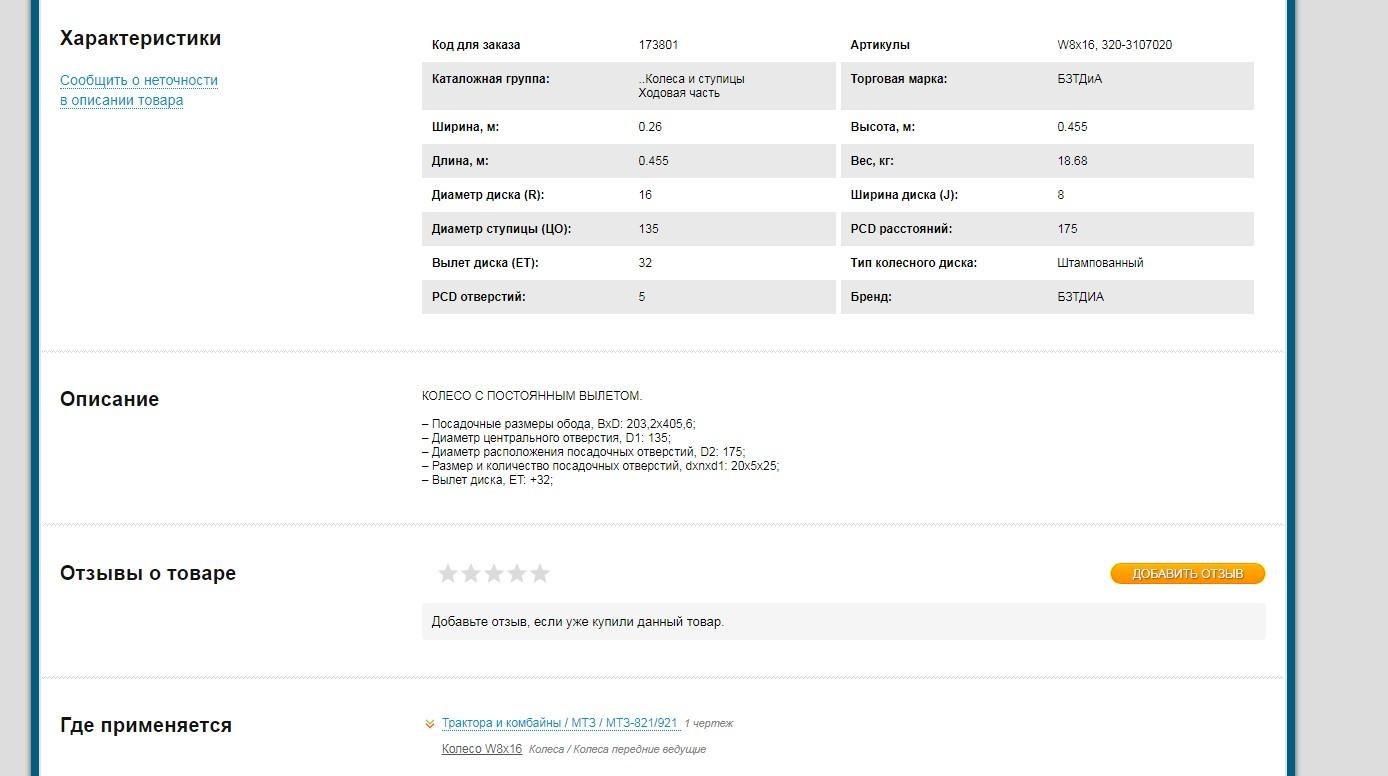This screenshot has width=1388, height=776.
Task: Choose the fourth rating star
Action: [x=517, y=573]
